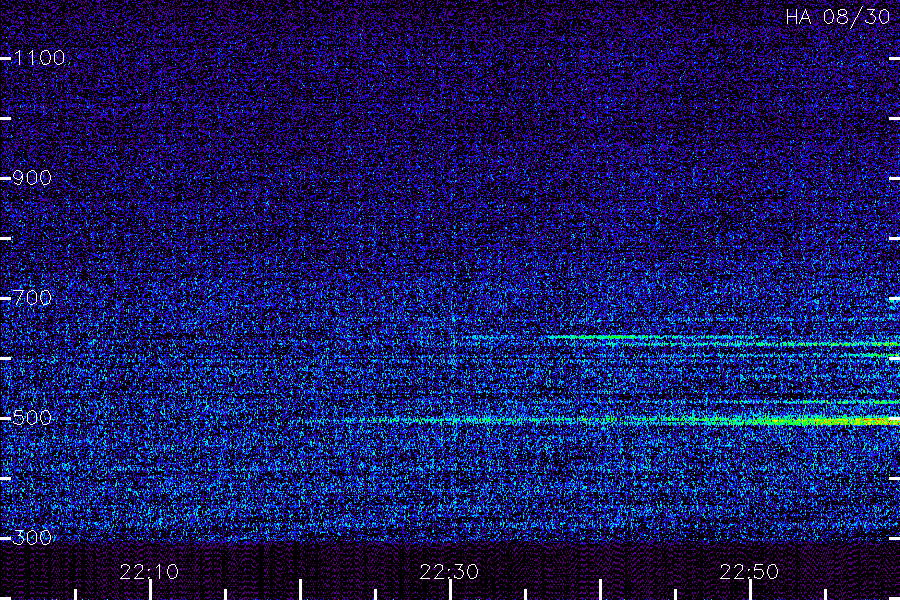
Task: Click the HA 08/30 station date label
Action: [x=837, y=17]
